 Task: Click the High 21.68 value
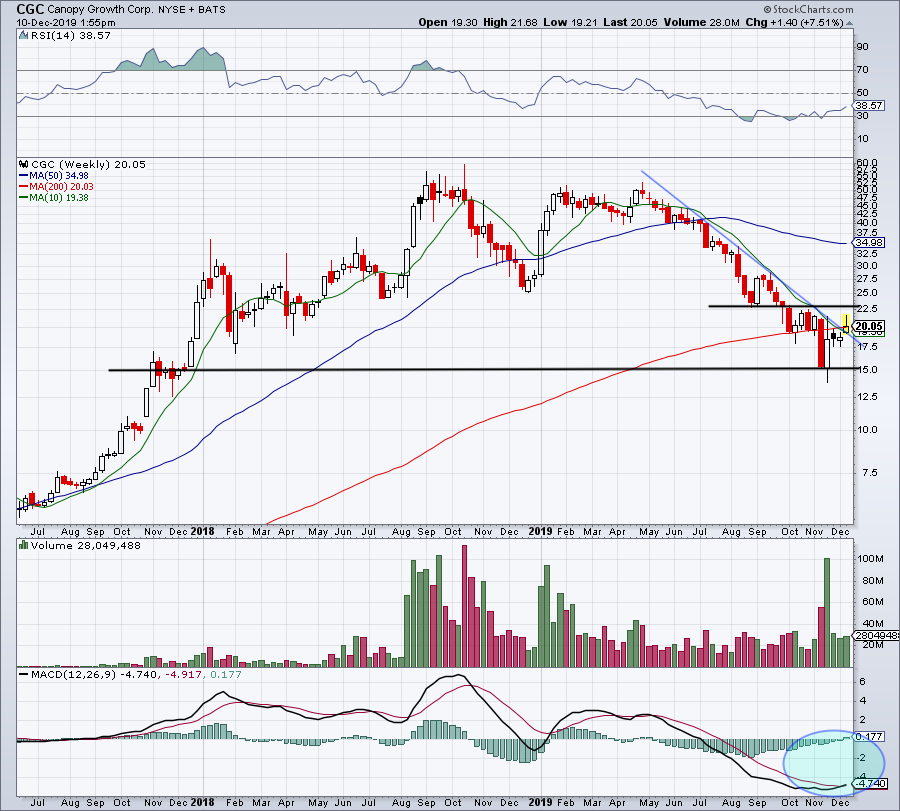click(510, 22)
